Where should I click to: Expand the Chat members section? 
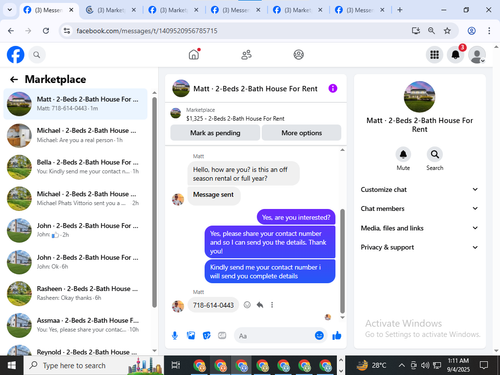(419, 208)
